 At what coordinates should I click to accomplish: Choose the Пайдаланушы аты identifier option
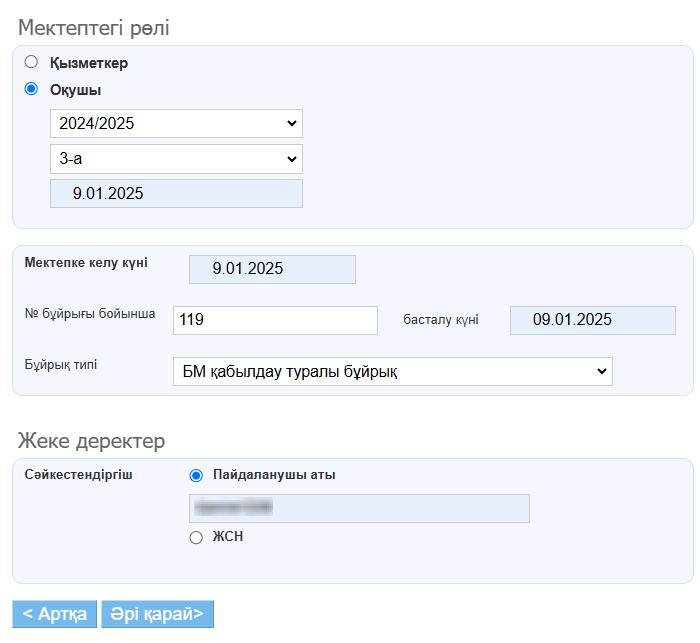tap(196, 475)
